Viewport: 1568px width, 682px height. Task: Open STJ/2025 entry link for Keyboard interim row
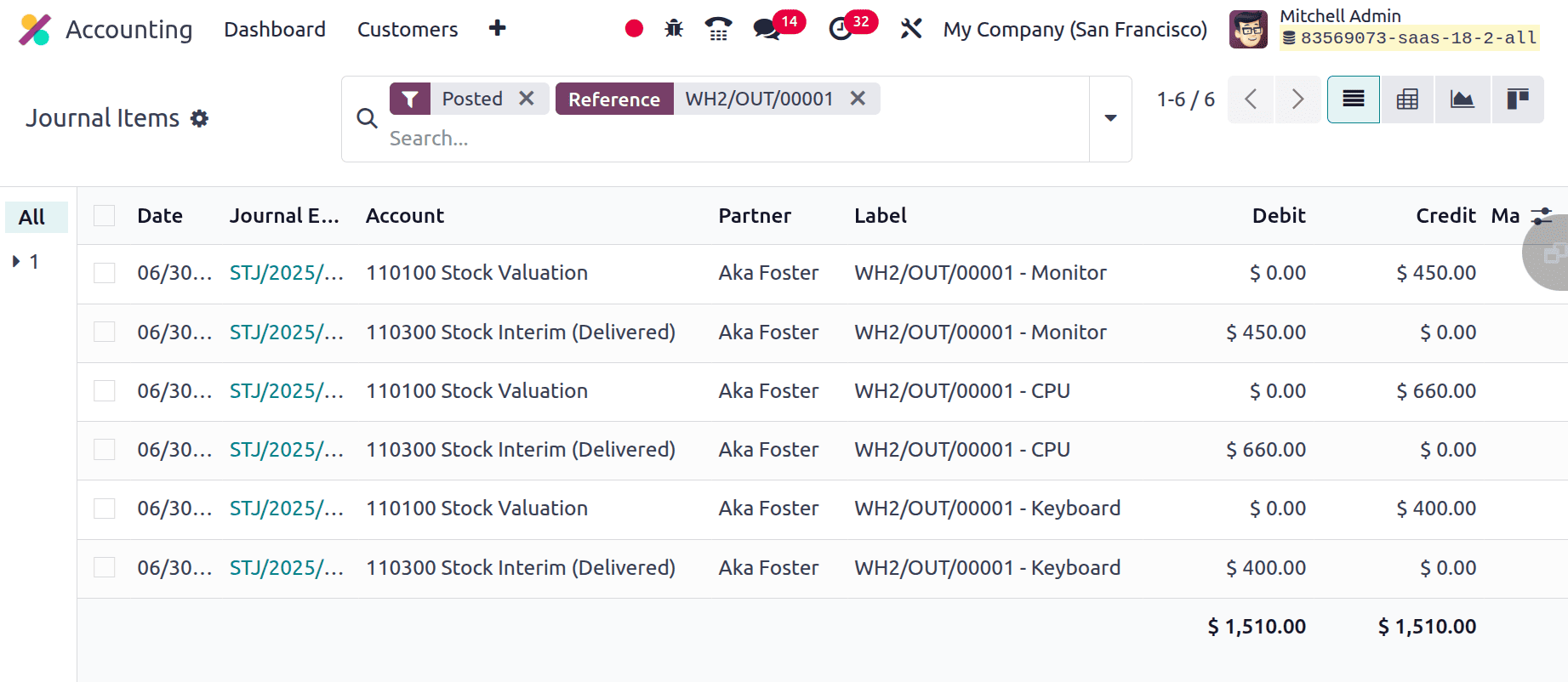287,567
